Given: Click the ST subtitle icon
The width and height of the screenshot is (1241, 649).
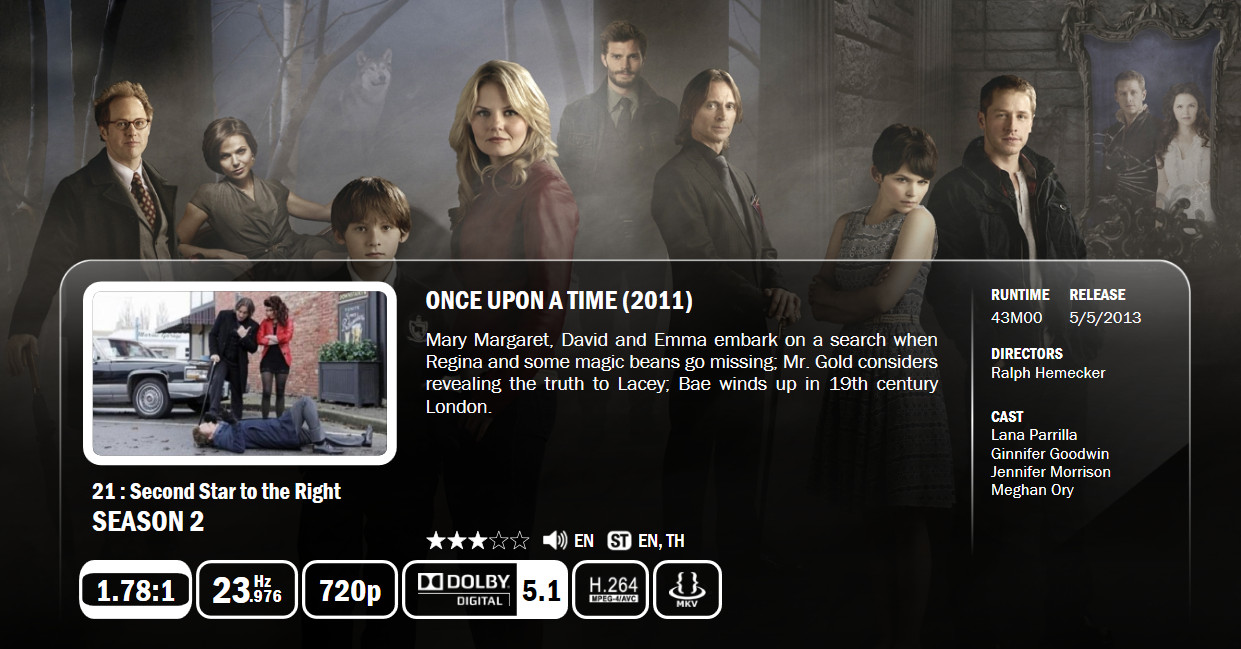Looking at the screenshot, I should click(x=619, y=541).
